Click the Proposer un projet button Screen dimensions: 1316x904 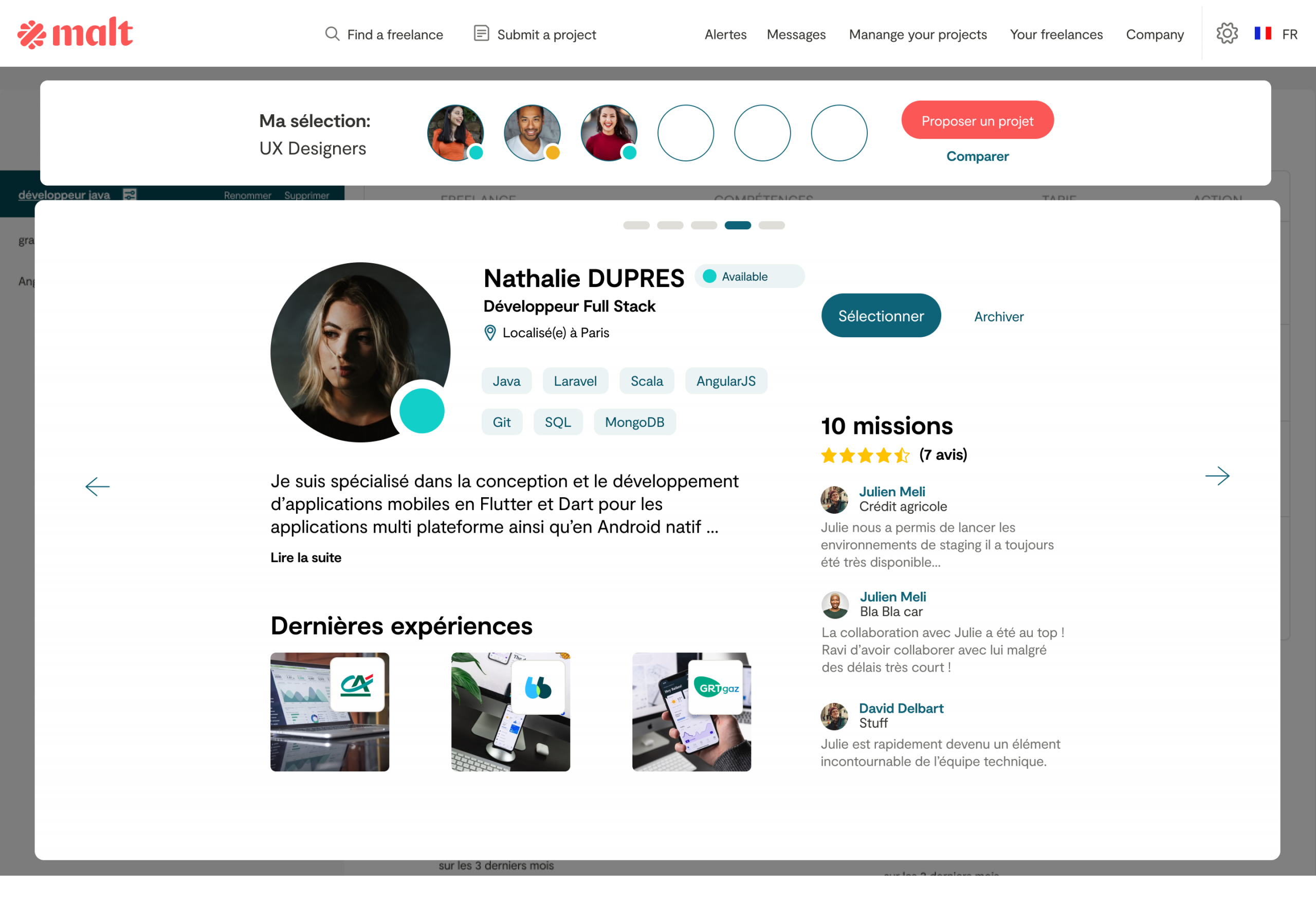[977, 121]
